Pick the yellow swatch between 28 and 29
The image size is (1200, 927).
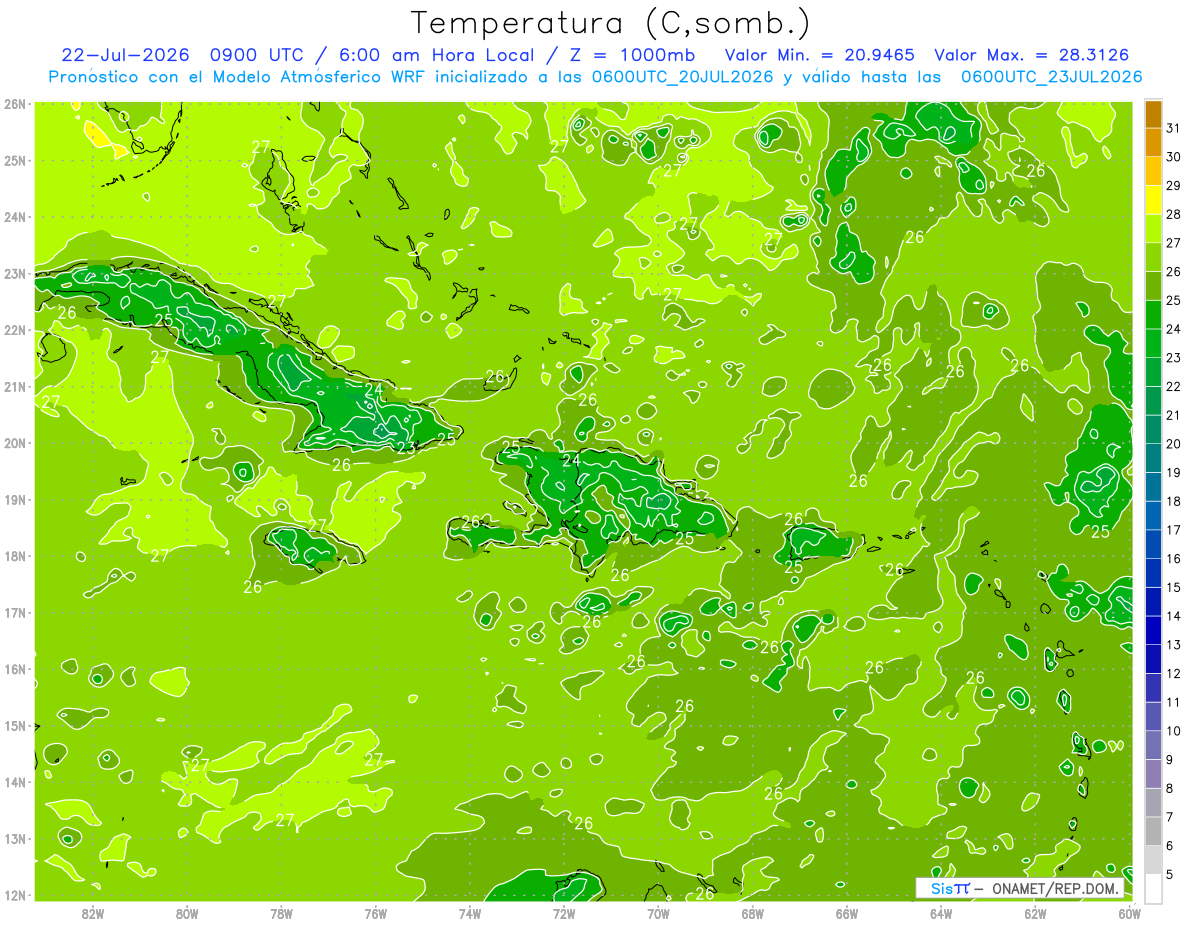pyautogui.click(x=1153, y=200)
